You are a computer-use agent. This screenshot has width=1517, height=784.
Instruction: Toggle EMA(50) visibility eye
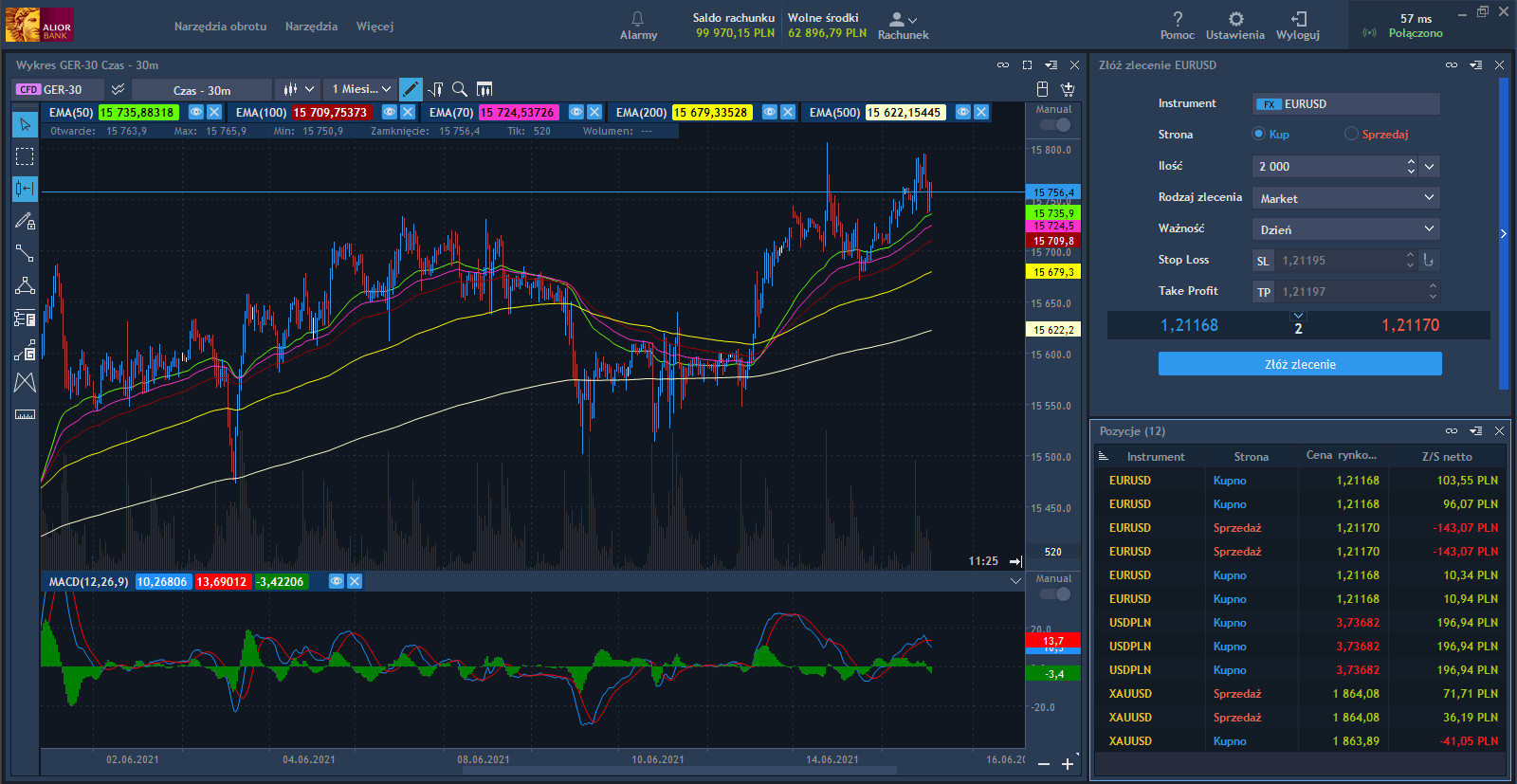196,112
